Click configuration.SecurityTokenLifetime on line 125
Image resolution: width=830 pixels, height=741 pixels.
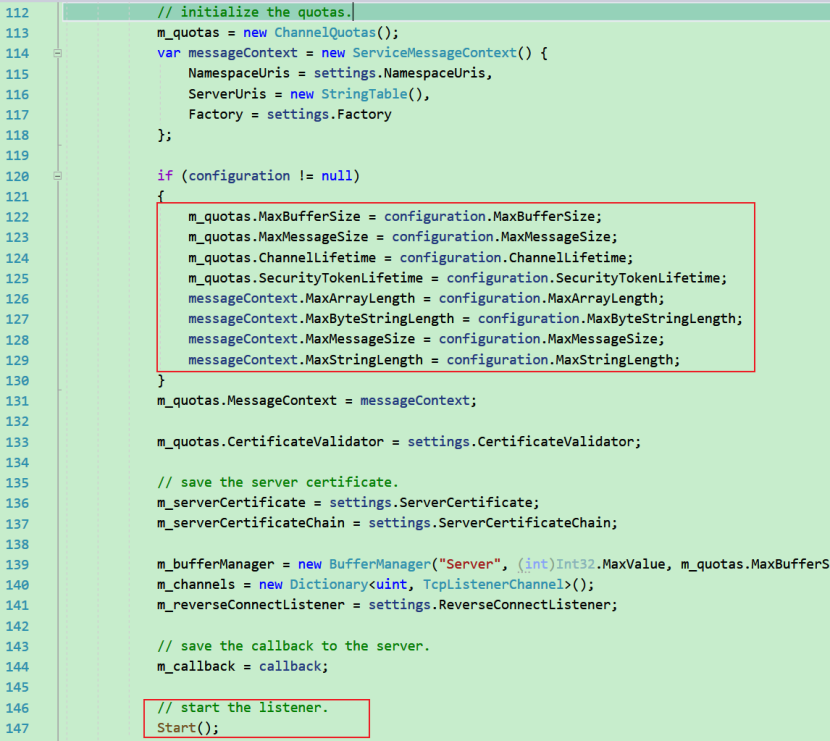pyautogui.click(x=583, y=278)
